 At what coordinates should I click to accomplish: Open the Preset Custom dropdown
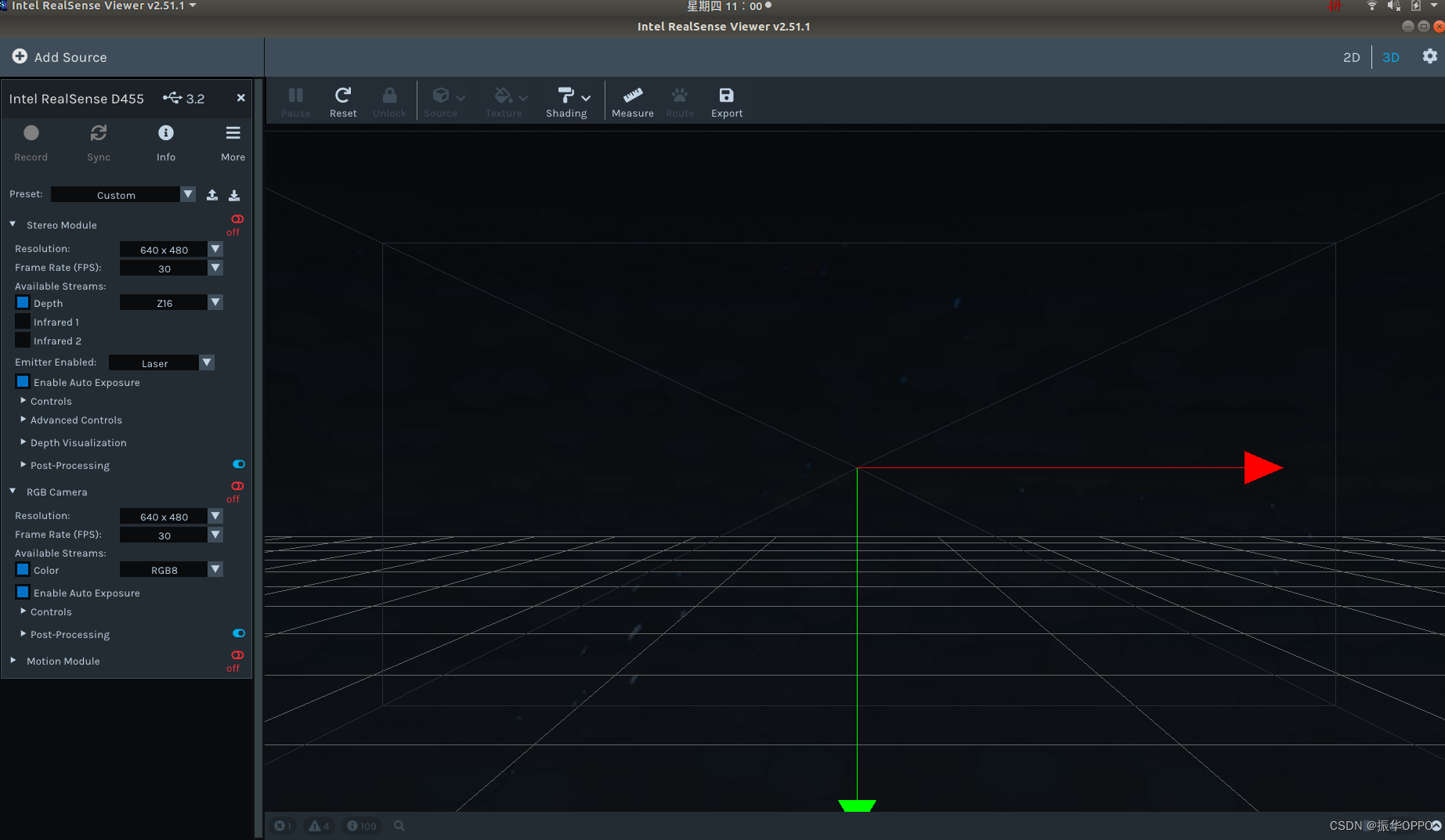click(x=123, y=194)
